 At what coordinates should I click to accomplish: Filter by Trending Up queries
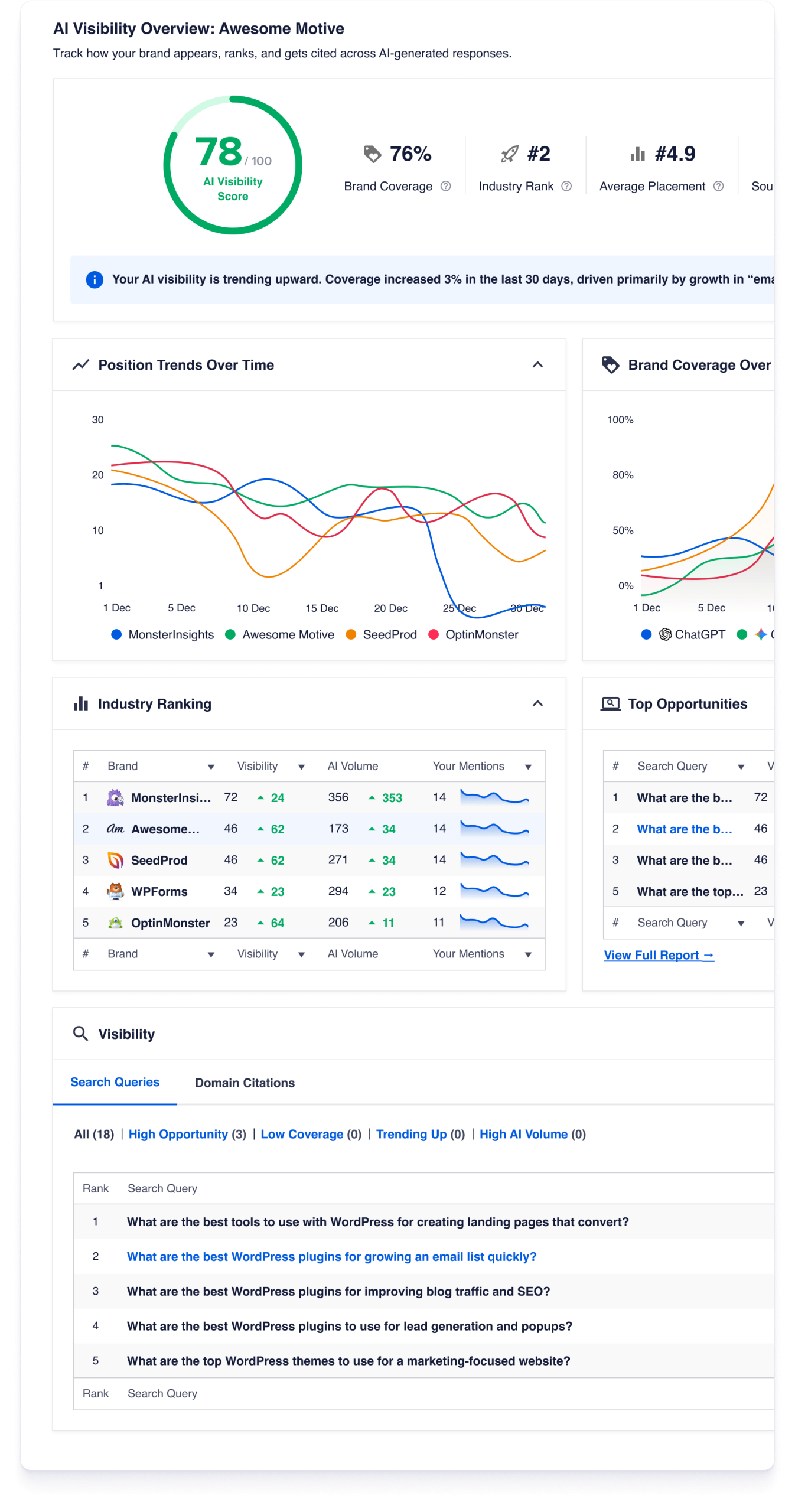click(420, 1134)
